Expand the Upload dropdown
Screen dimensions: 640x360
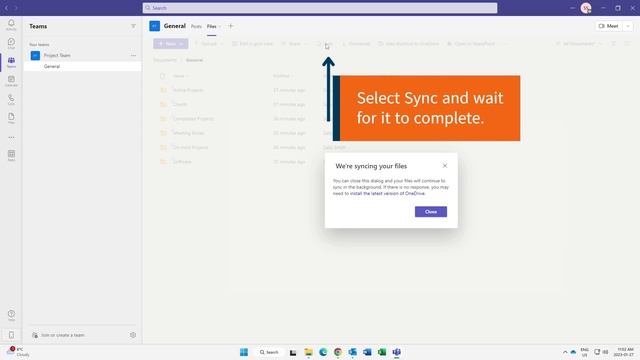pos(222,44)
